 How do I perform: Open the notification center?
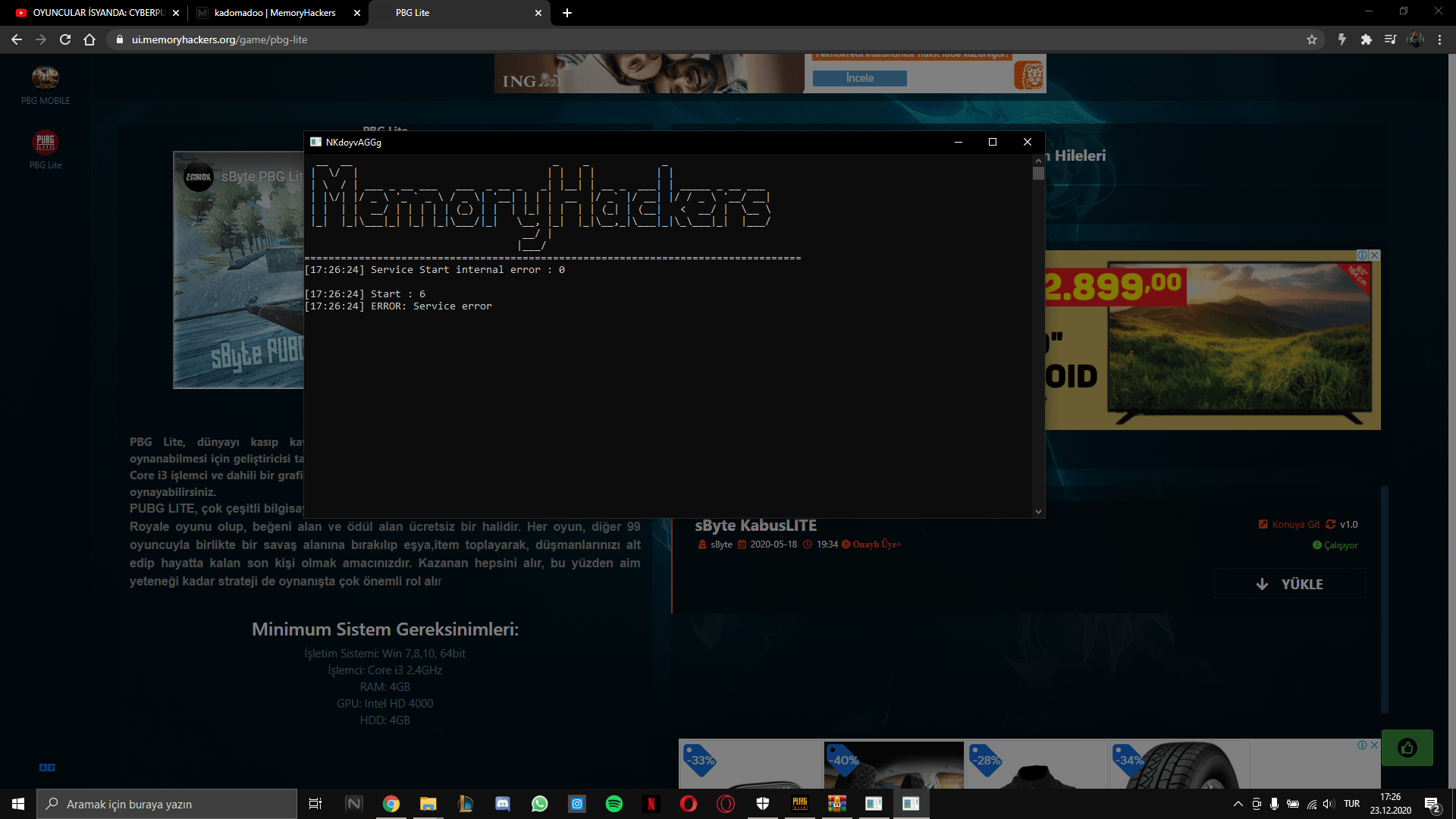point(1432,805)
